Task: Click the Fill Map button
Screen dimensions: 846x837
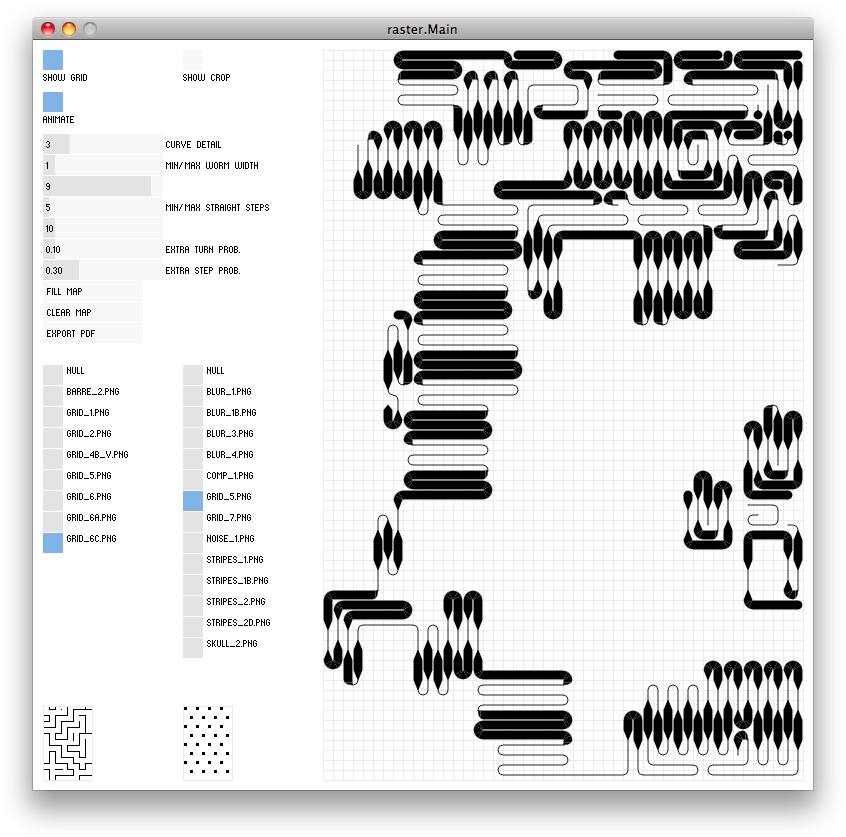Action: click(92, 292)
